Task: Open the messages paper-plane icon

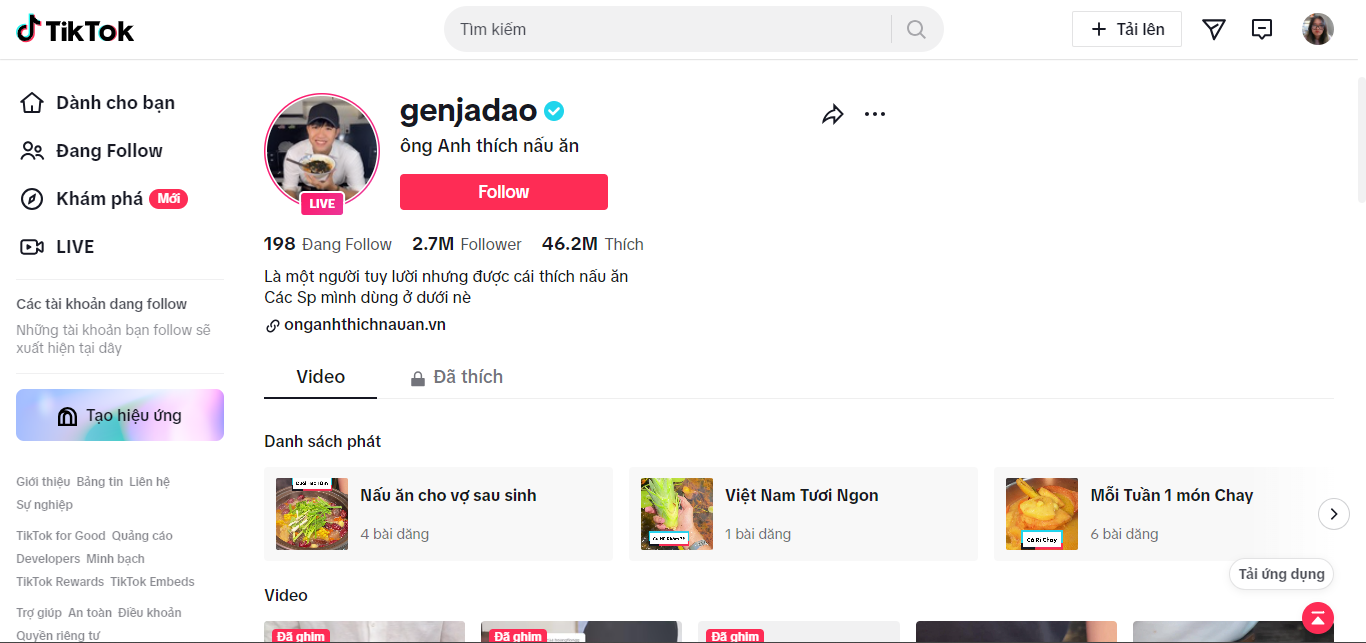Action: 1214,30
